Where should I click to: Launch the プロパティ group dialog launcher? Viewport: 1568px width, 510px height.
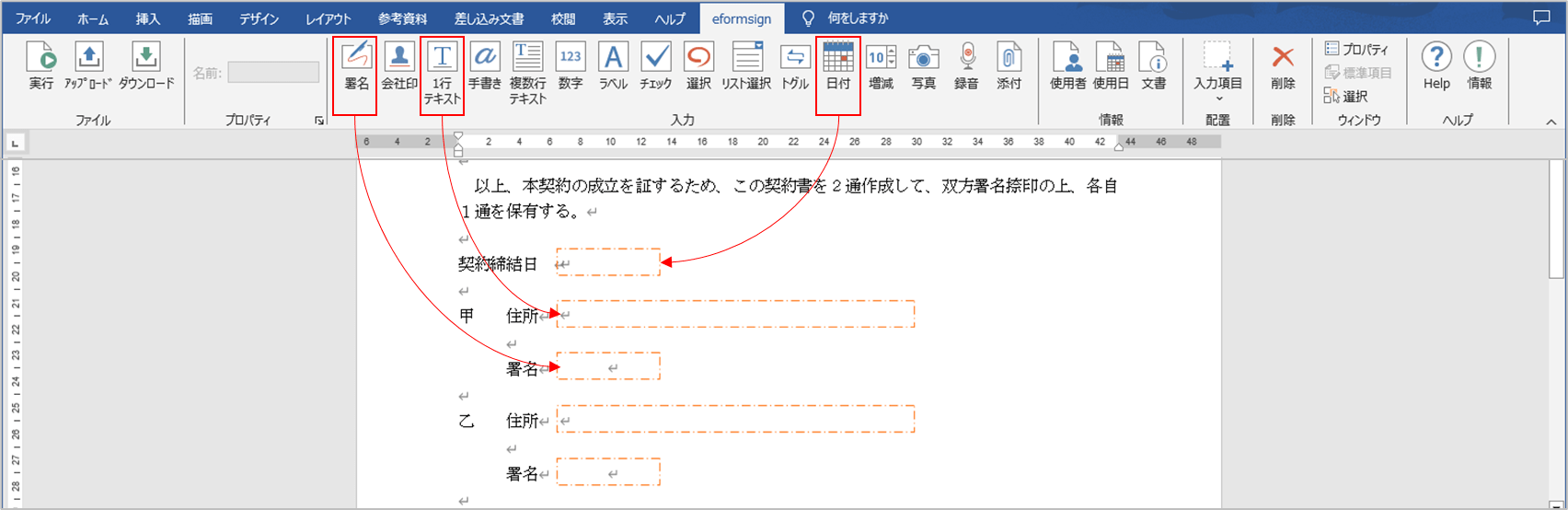[x=319, y=121]
